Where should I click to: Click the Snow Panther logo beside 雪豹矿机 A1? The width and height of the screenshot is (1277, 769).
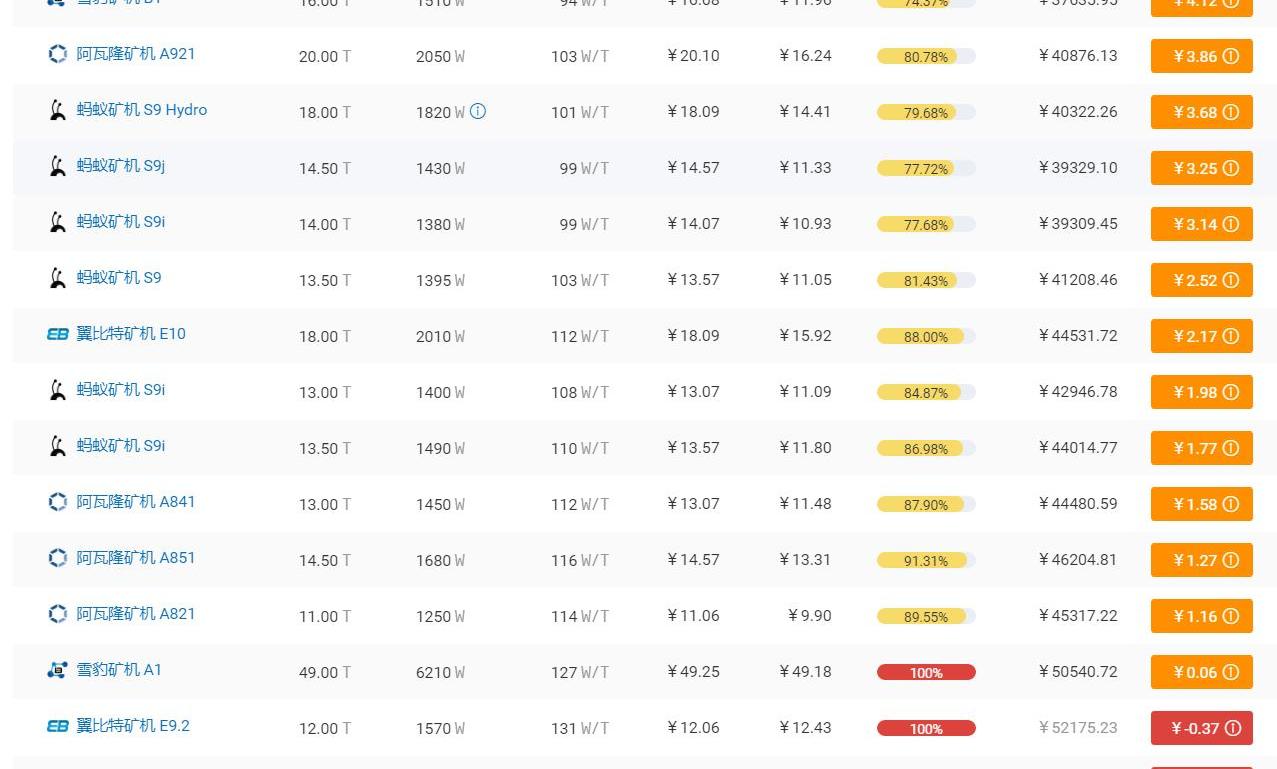click(x=58, y=670)
